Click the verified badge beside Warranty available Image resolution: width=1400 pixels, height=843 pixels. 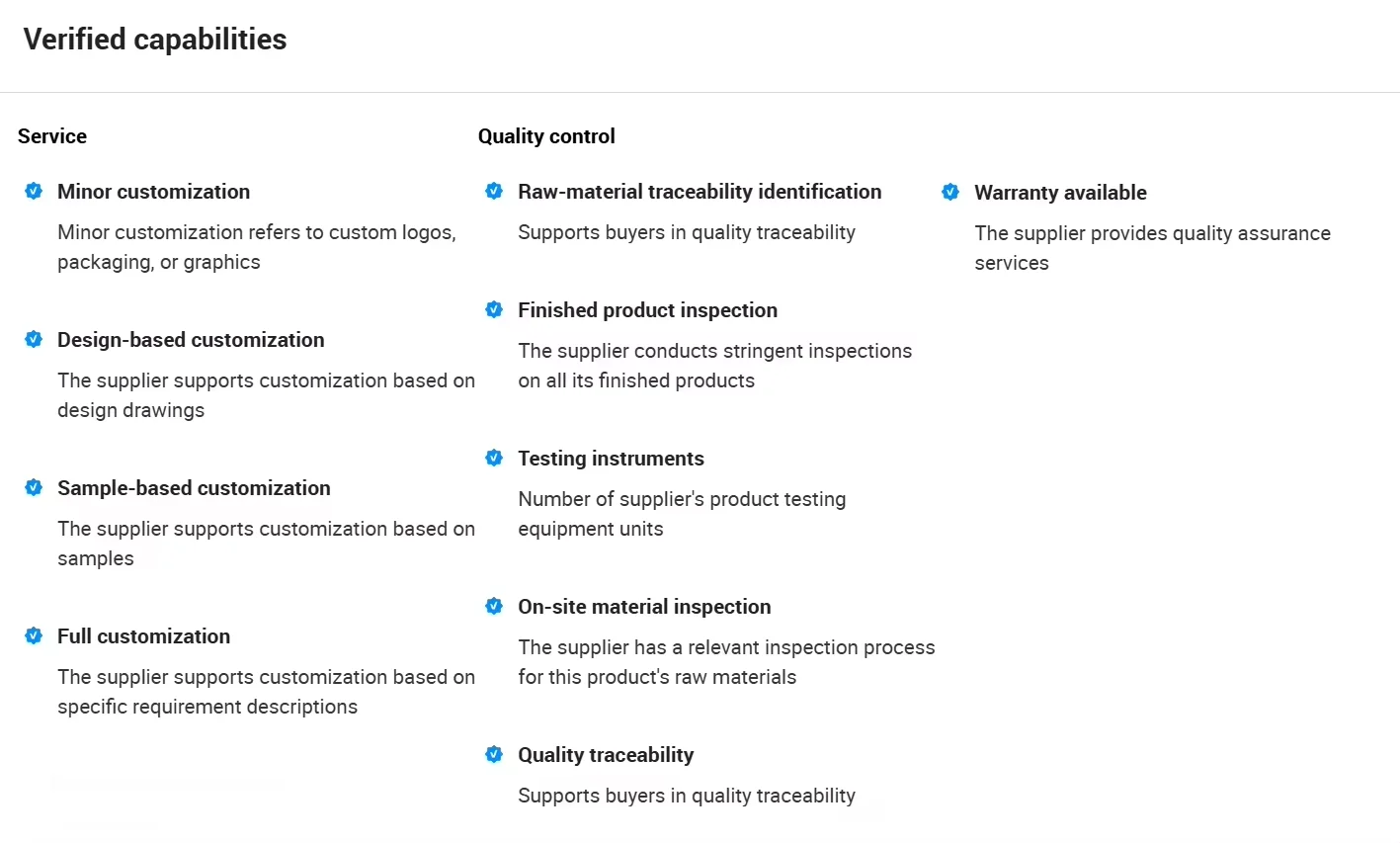point(950,192)
